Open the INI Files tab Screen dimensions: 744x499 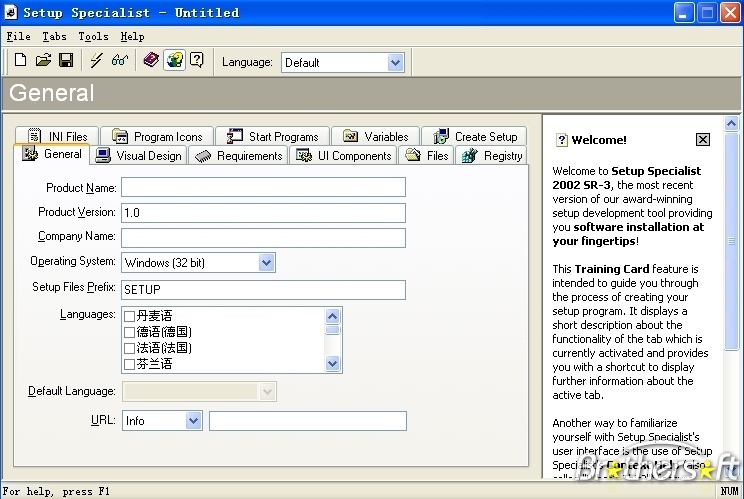click(57, 136)
